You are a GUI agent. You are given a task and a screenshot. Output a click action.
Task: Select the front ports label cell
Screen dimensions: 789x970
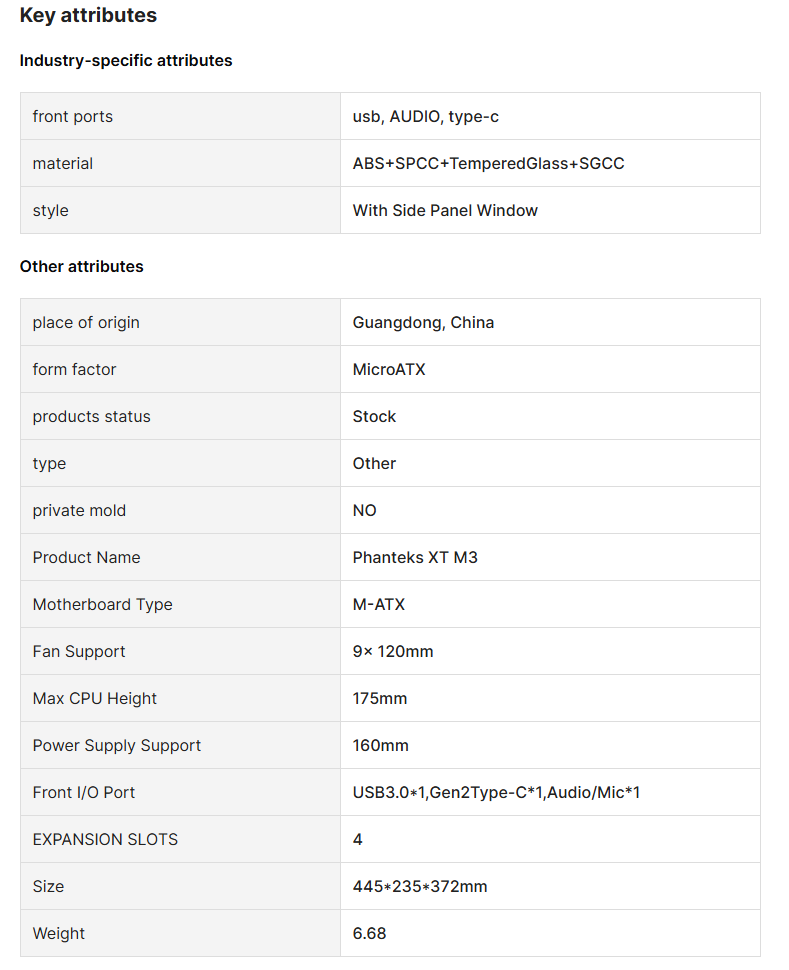73,117
